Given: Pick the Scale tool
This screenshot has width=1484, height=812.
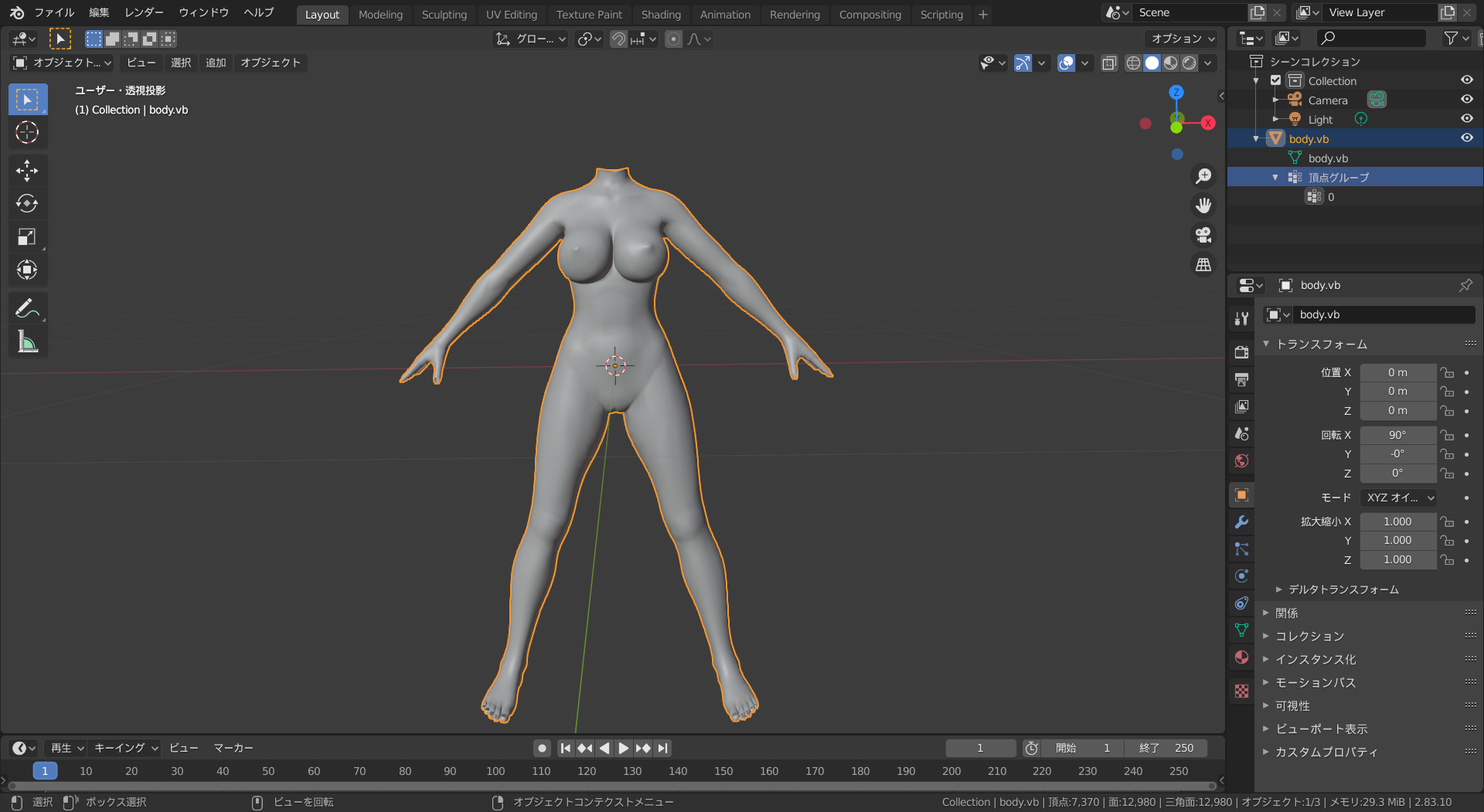Looking at the screenshot, I should point(28,236).
